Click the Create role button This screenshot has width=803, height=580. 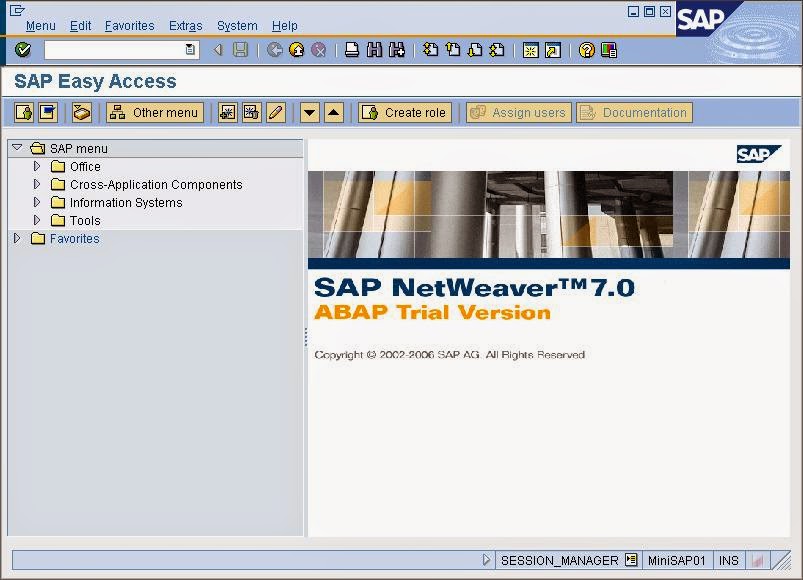coord(405,113)
